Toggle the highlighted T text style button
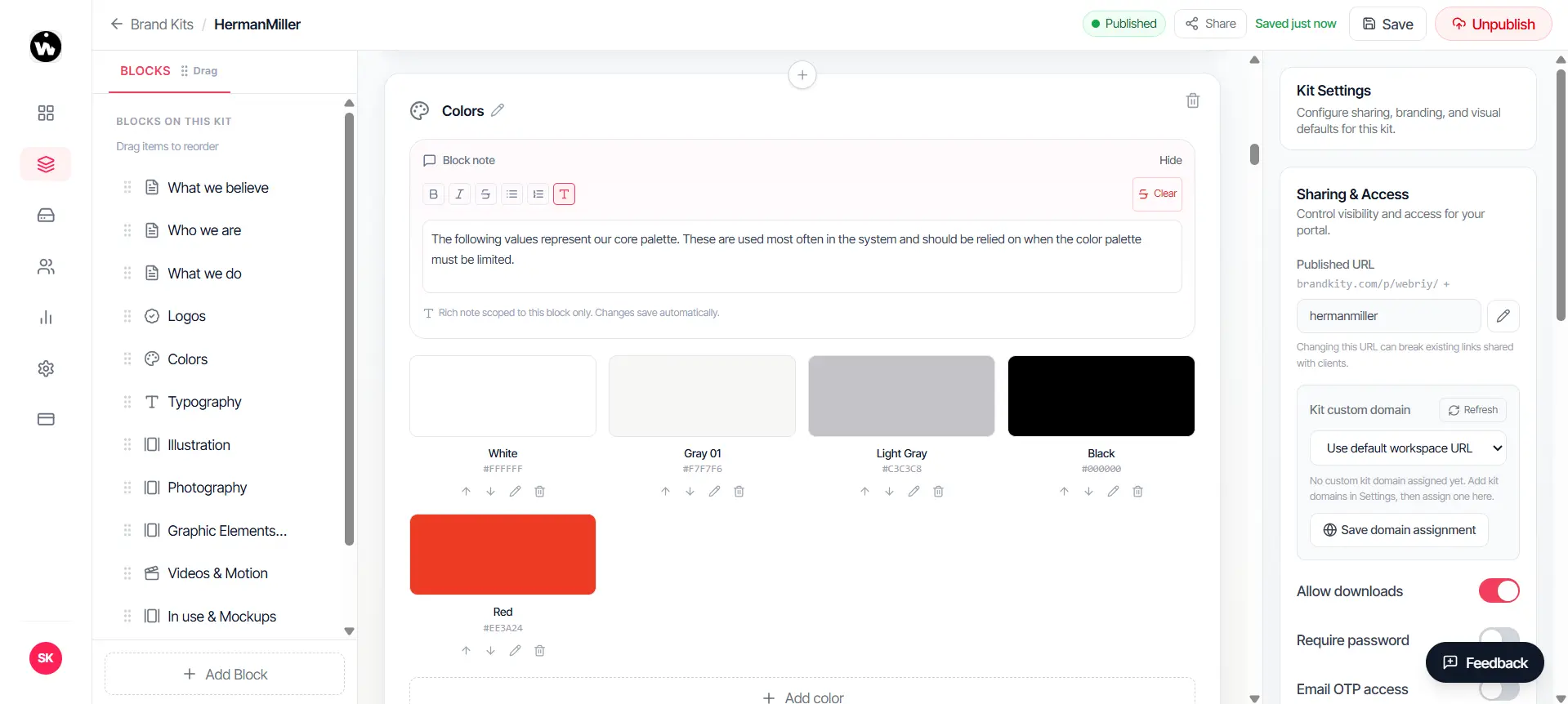The height and width of the screenshot is (704, 1568). click(x=564, y=194)
